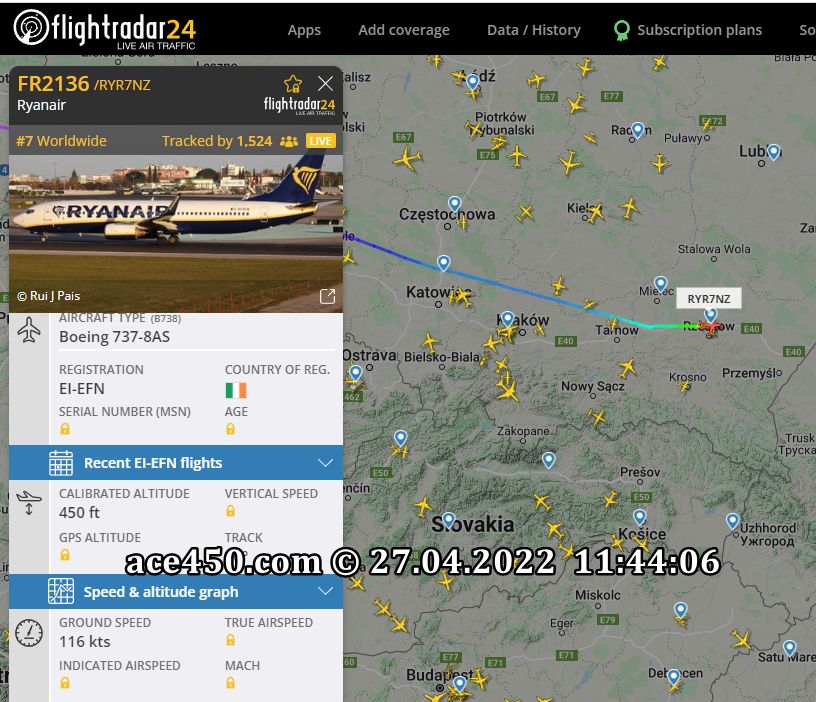Click the RYR7NZ callsign label on map
Viewport: 816px width, 702px height.
coord(709,299)
